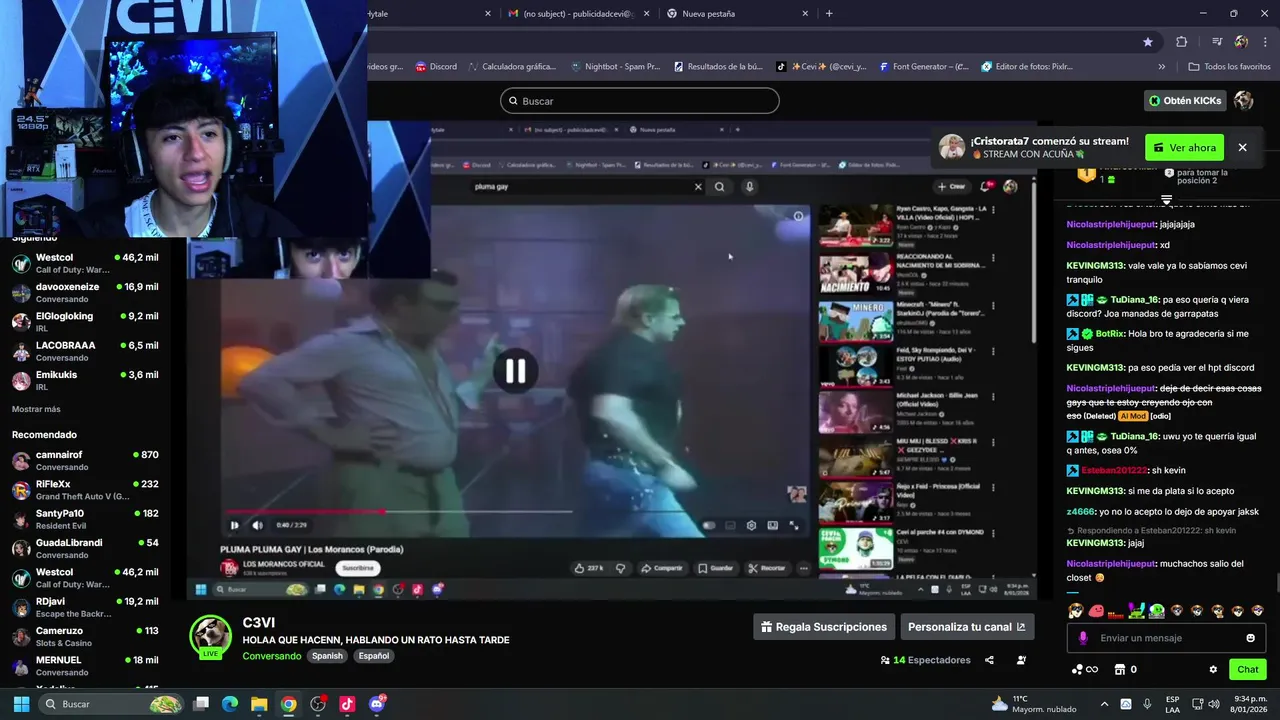
Task: Open the shop icon showing 0
Action: point(1125,670)
